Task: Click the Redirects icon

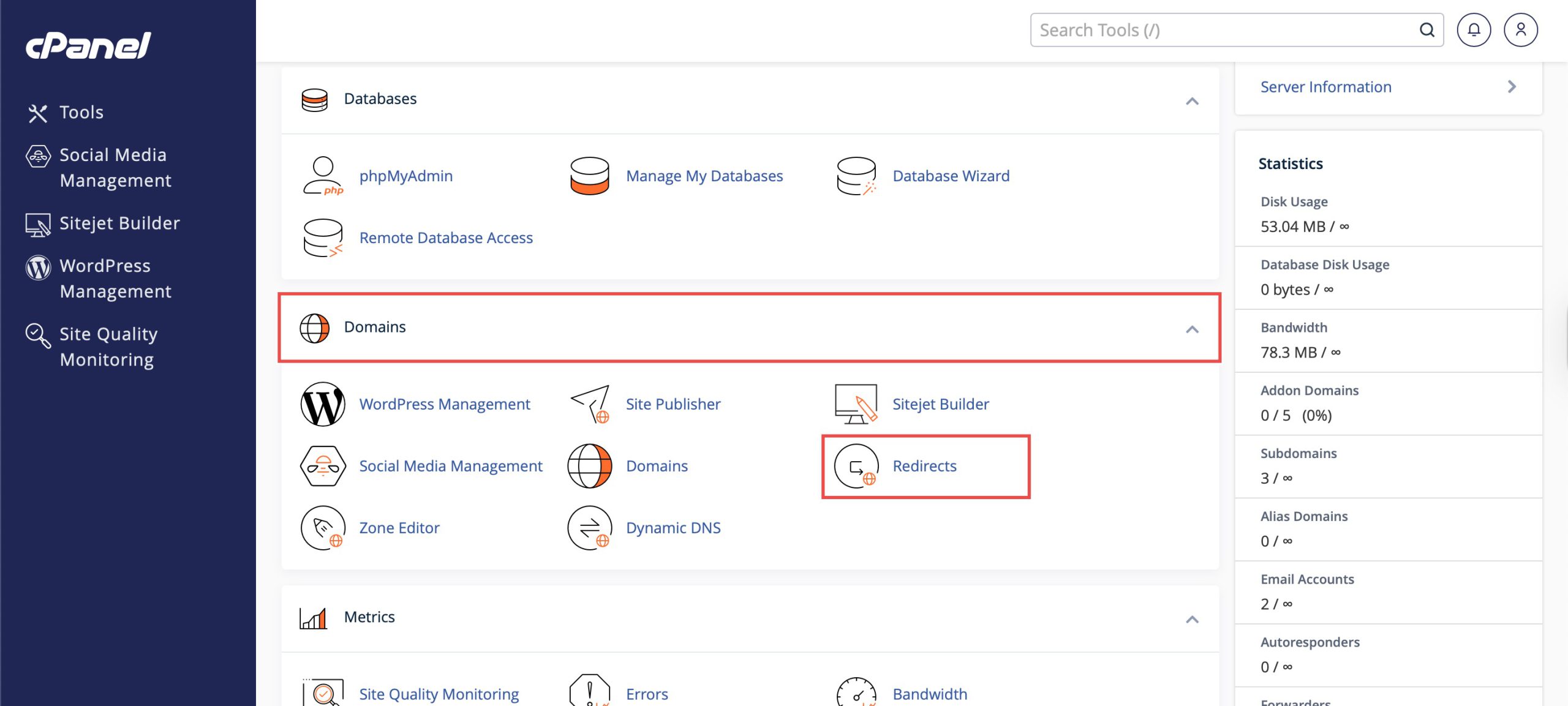Action: tap(856, 466)
